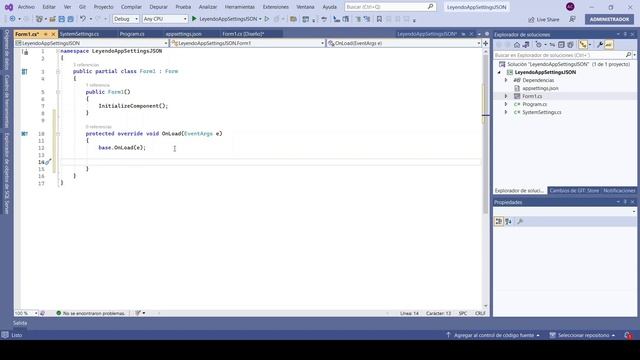640x360 pixels.
Task: Select appsettings.json in Solution Explorer
Action: click(540, 88)
